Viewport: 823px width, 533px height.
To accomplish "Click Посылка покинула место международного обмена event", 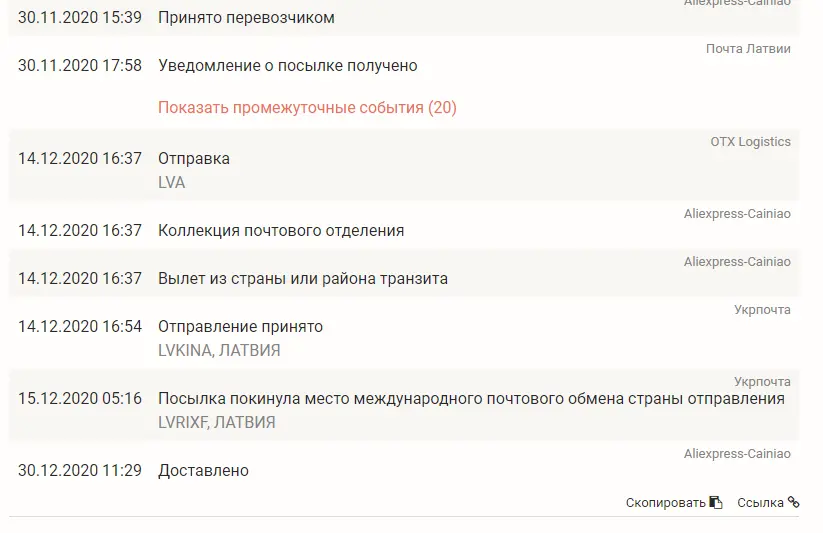I will 471,399.
